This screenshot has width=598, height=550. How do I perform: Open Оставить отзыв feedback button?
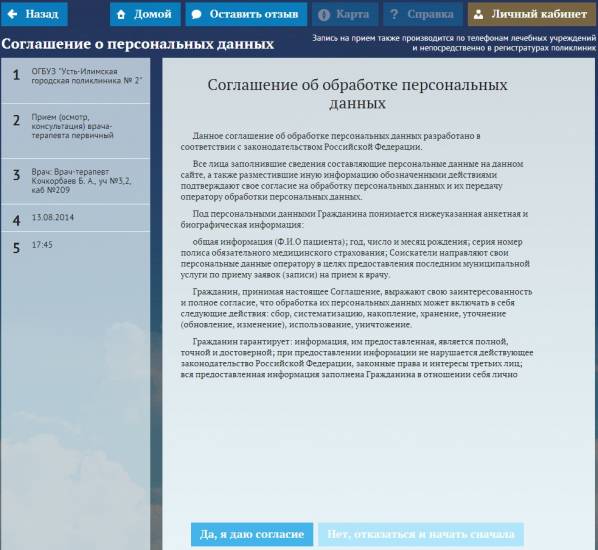tap(246, 14)
